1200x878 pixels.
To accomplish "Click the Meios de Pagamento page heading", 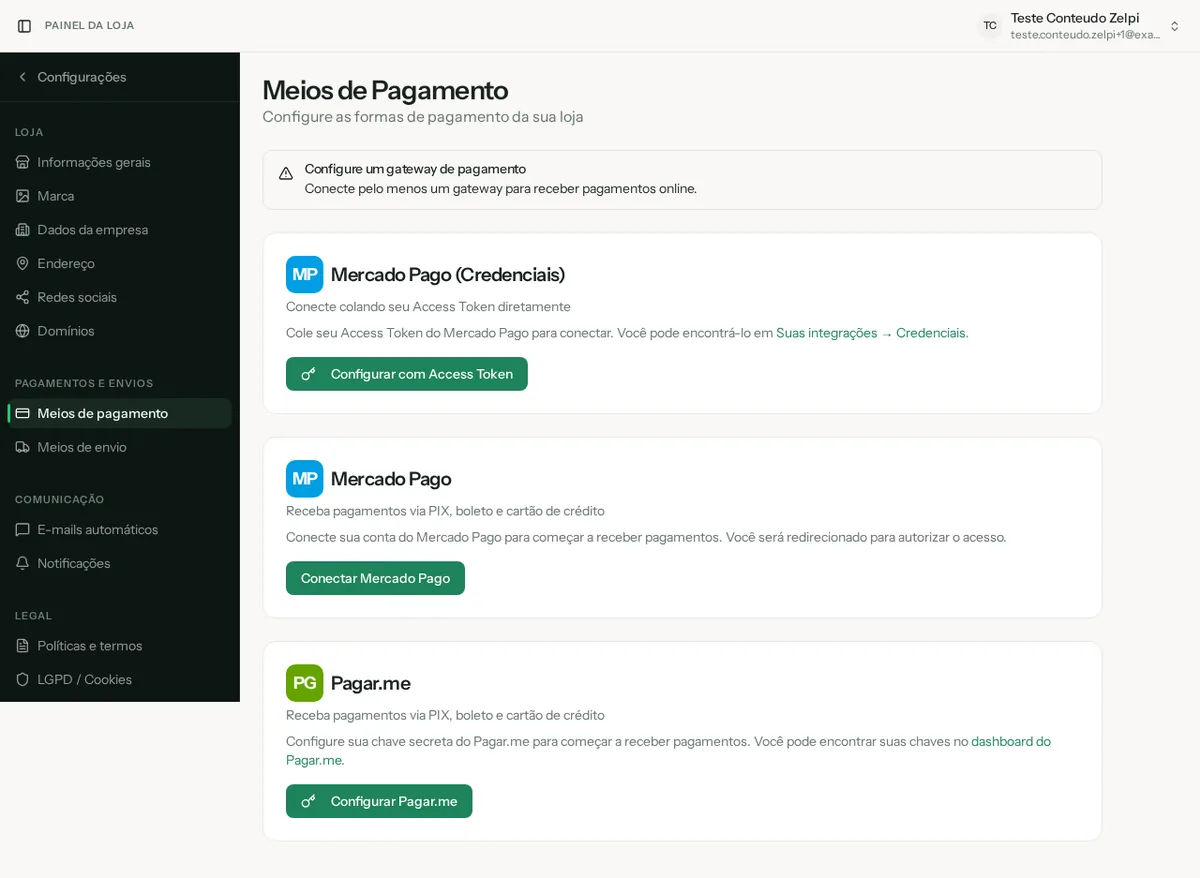I will coord(385,90).
